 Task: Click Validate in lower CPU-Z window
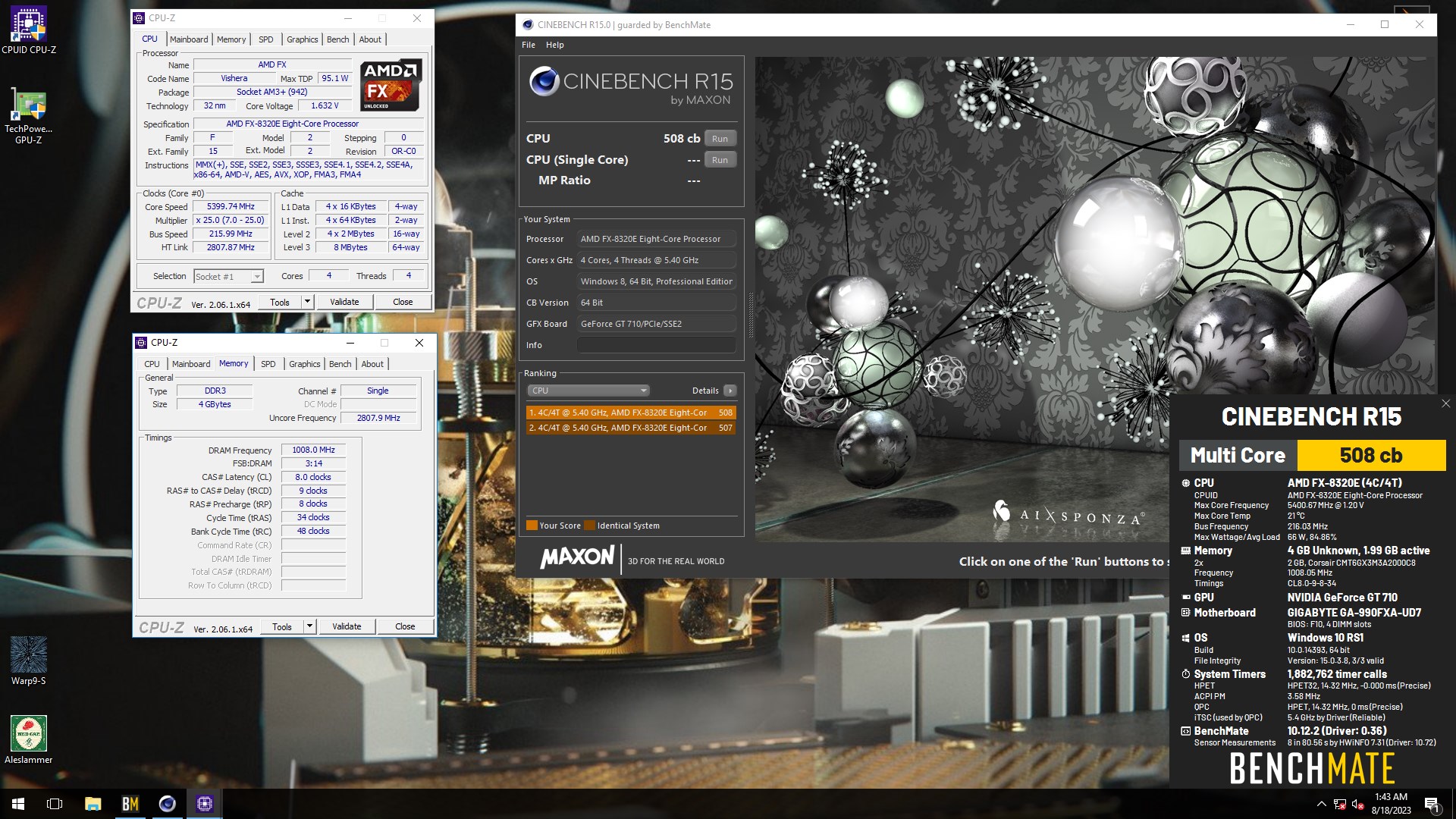click(x=347, y=626)
